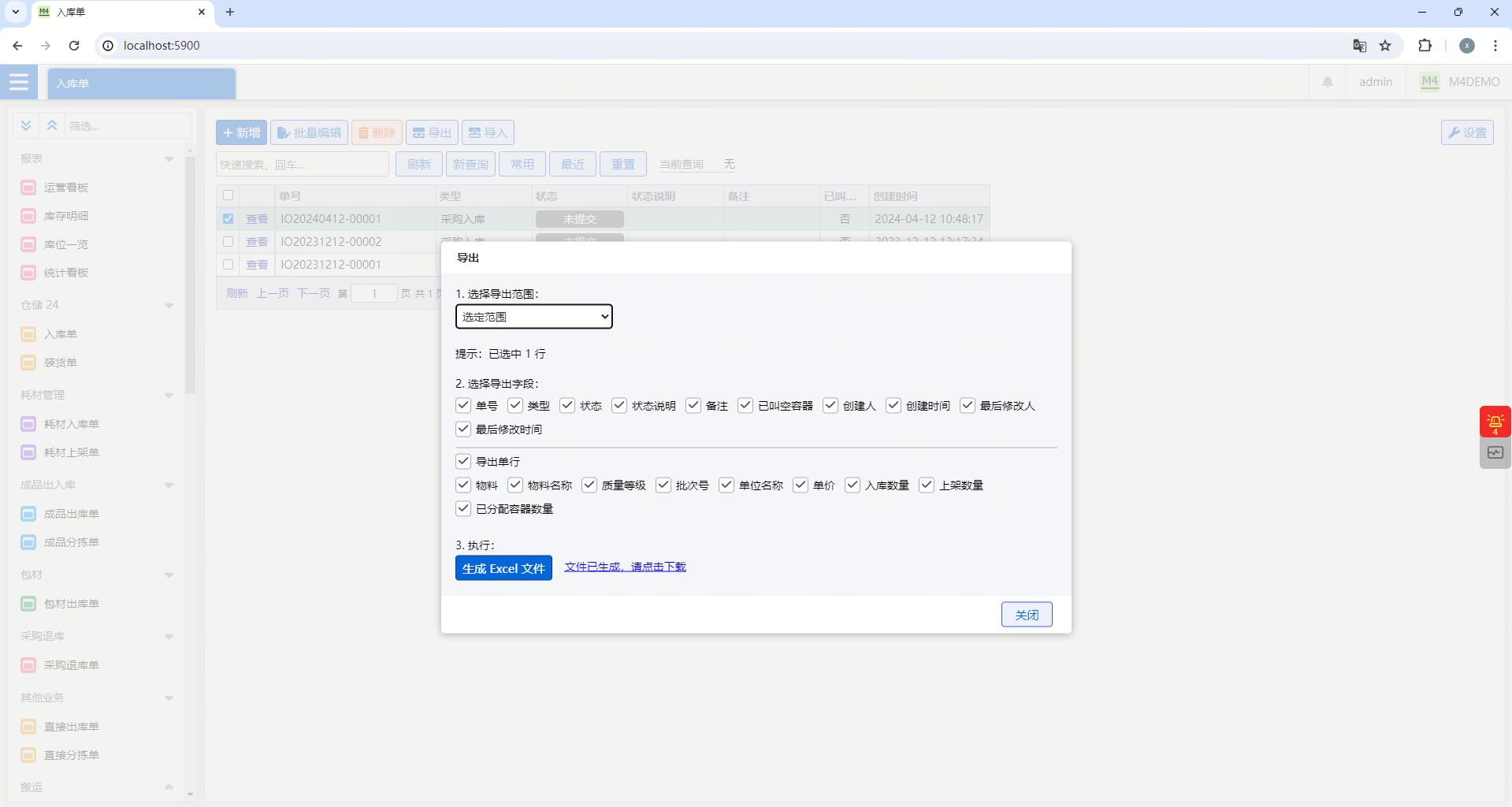Image resolution: width=1512 pixels, height=807 pixels.
Task: Bookmark this page star icon
Action: 1385,46
